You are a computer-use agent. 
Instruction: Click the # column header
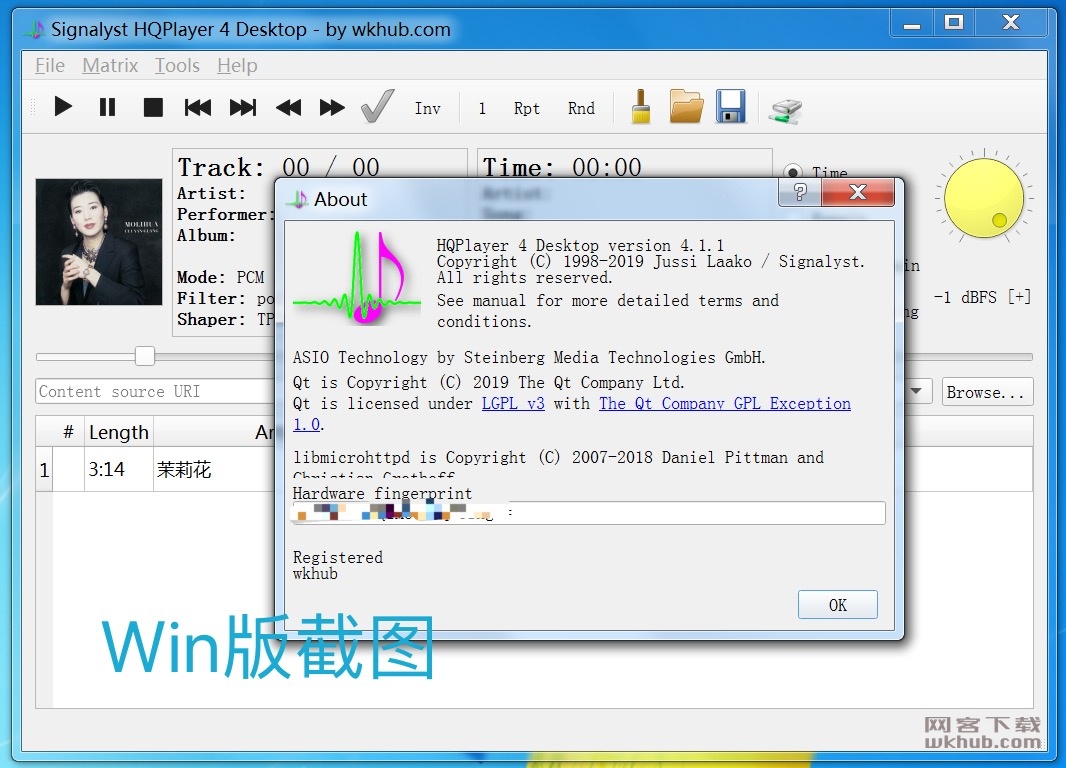pyautogui.click(x=68, y=432)
